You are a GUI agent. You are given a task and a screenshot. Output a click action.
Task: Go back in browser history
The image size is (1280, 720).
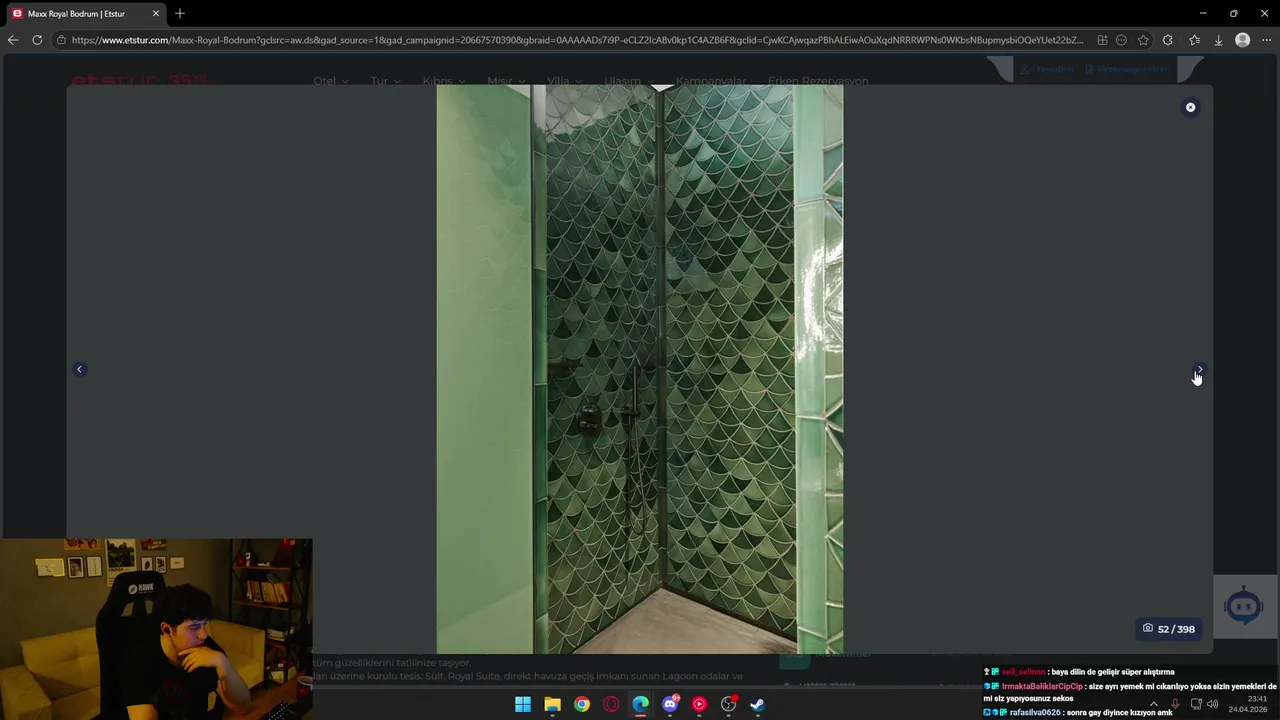coord(12,40)
